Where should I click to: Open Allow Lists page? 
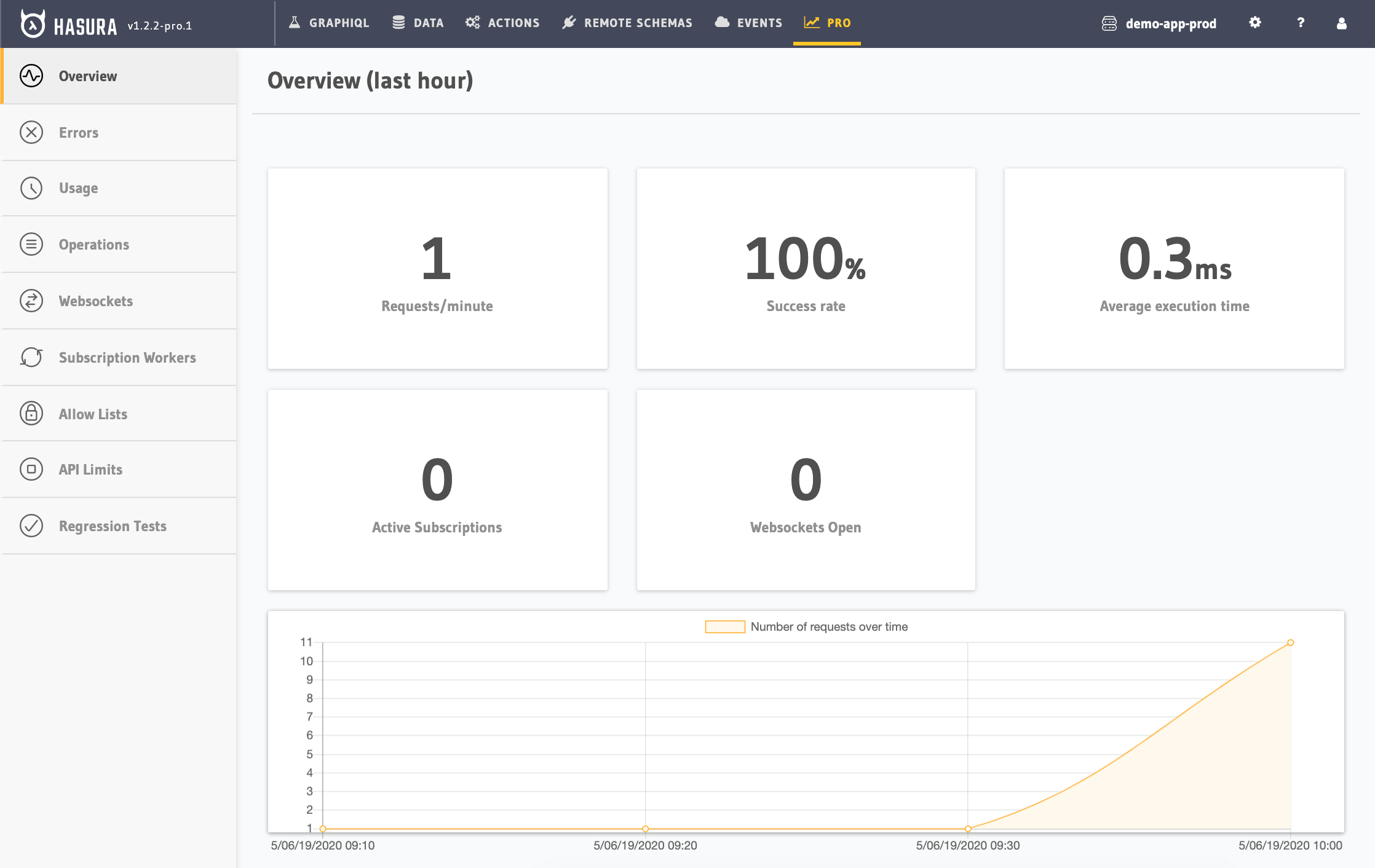[x=119, y=414]
